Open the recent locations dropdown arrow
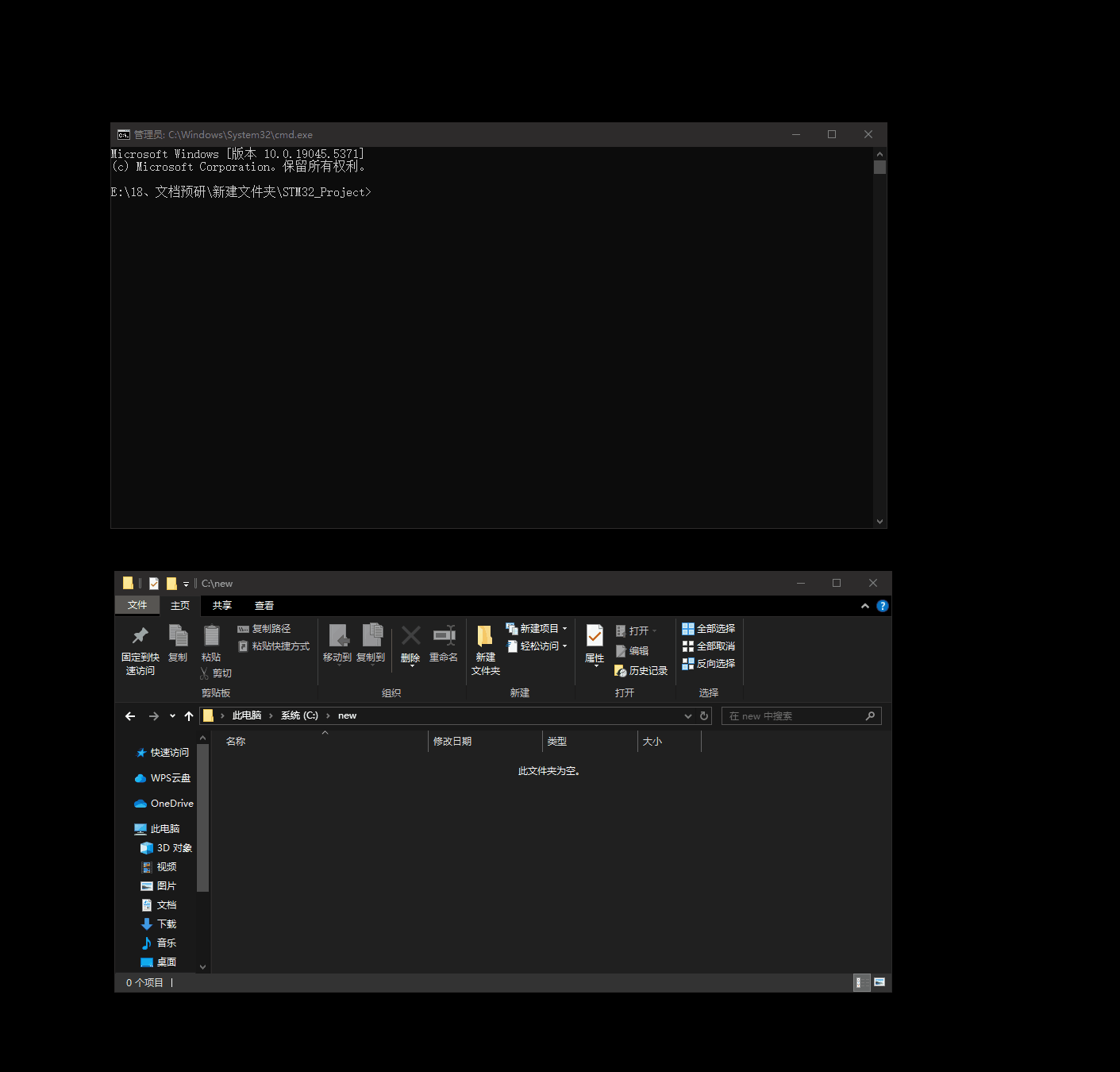Screen dimensions: 1120x1072 [x=172, y=716]
